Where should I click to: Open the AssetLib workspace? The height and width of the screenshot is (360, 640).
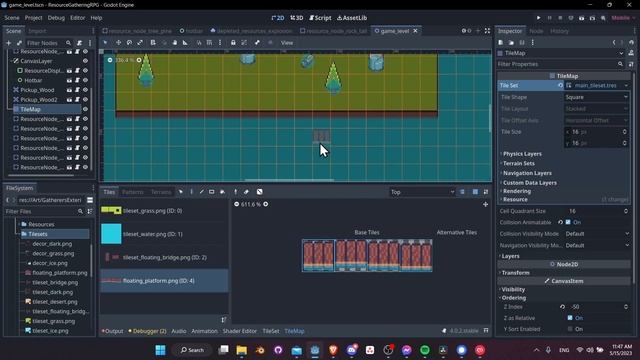352,18
